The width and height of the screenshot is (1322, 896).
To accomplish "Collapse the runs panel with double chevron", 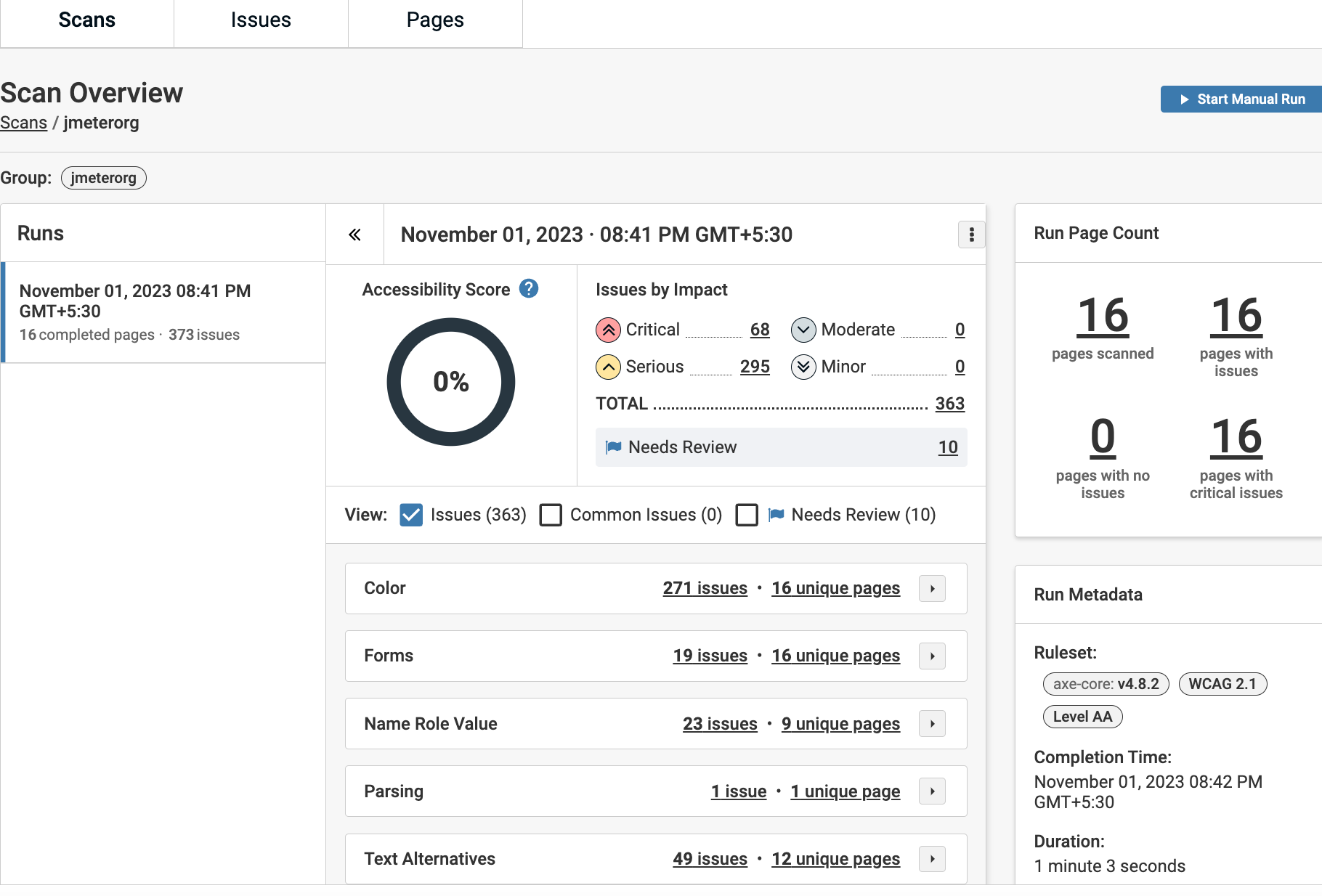I will [354, 235].
